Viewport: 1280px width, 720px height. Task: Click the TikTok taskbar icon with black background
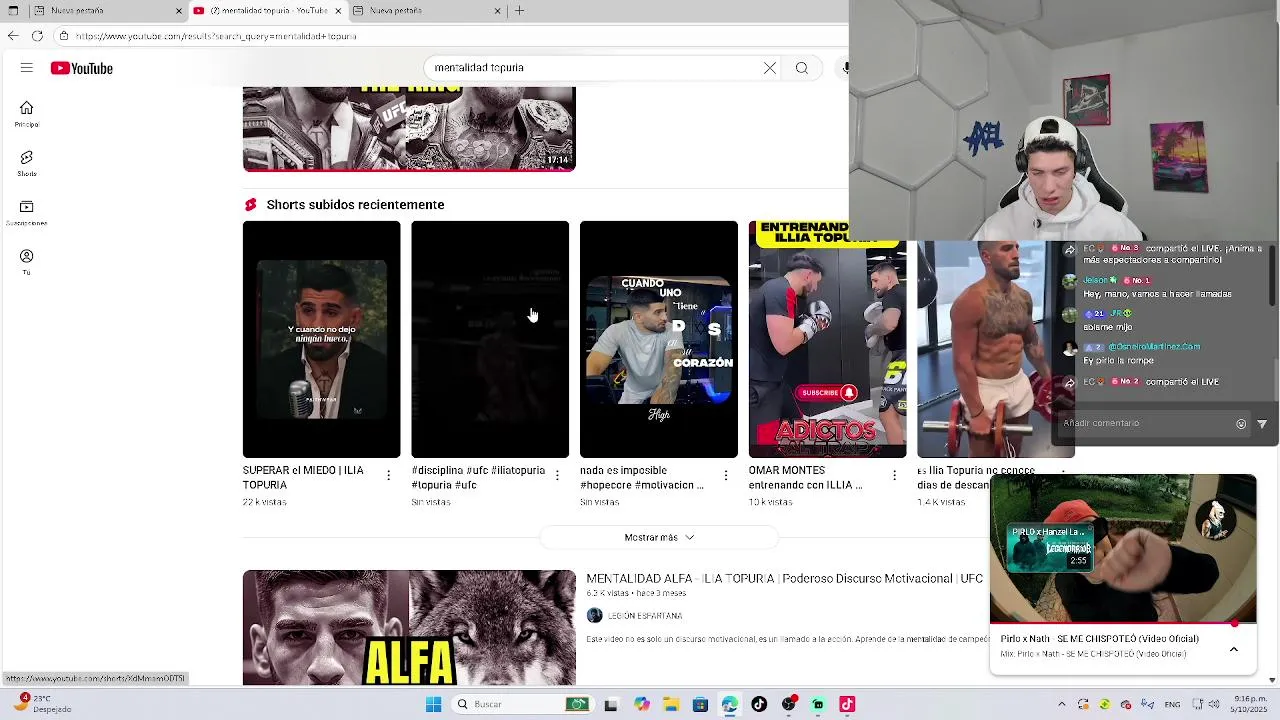pyautogui.click(x=759, y=704)
